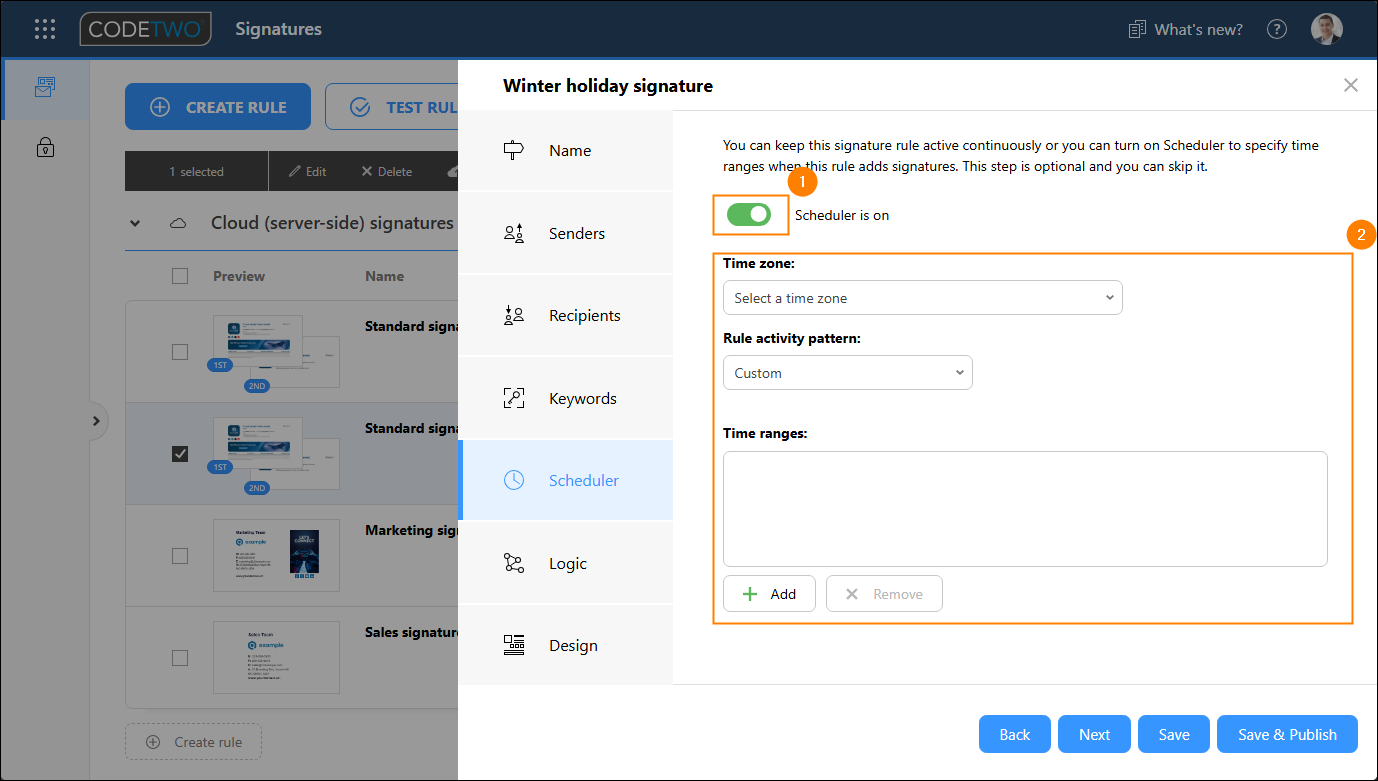Viewport: 1378px width, 781px height.
Task: Click the Keywords search-frame icon
Action: click(514, 398)
